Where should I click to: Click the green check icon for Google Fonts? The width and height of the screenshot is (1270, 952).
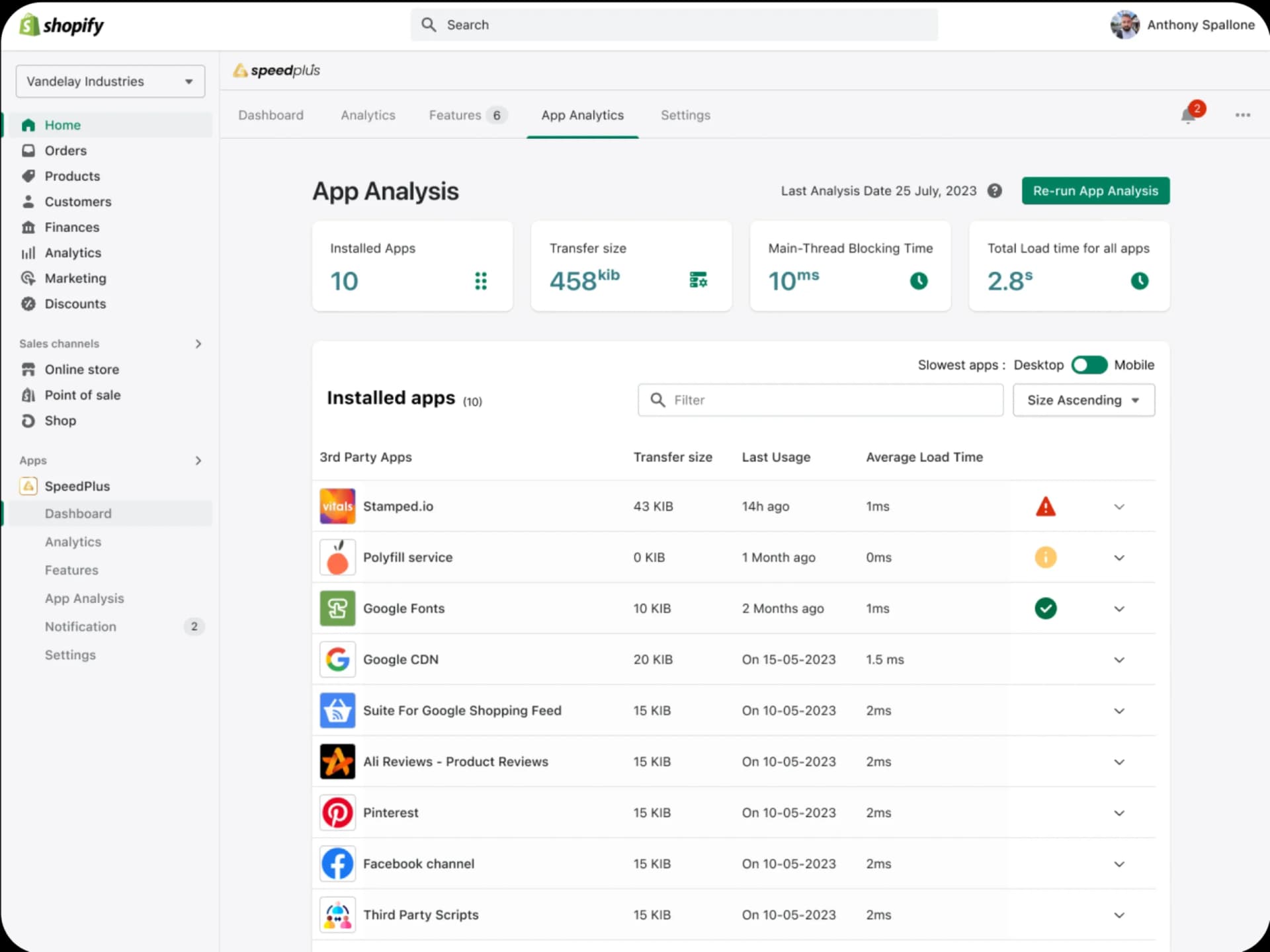[x=1045, y=608]
